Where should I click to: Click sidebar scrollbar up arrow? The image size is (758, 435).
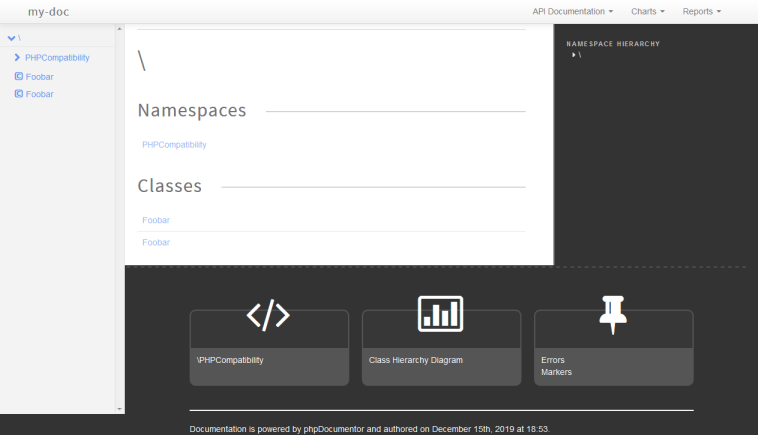(x=119, y=29)
